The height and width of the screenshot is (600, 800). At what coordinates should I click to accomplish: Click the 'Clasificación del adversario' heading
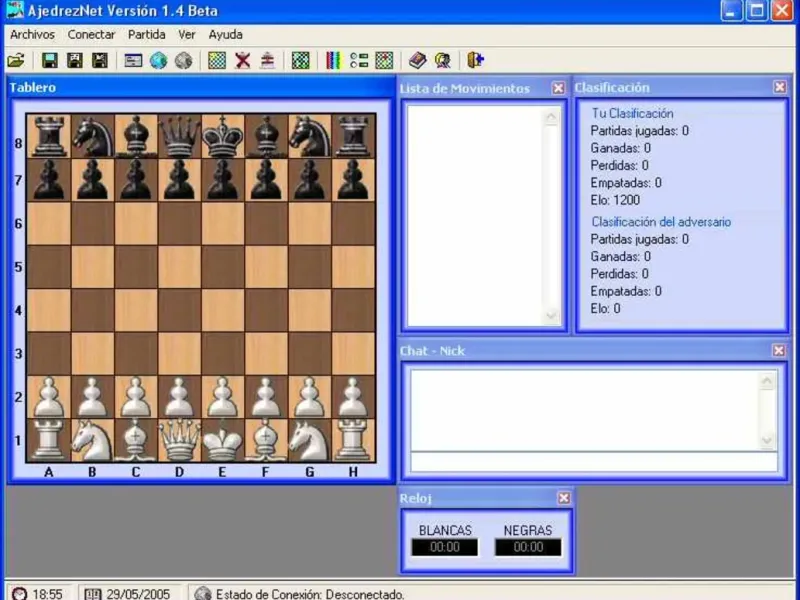pos(661,222)
